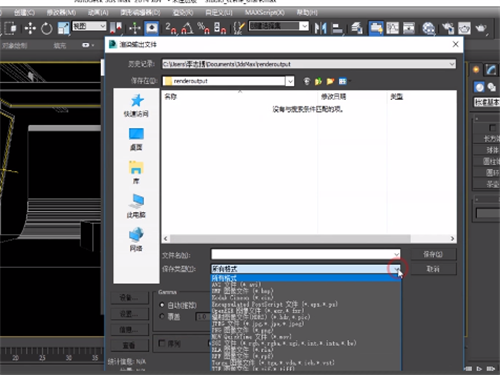Image resolution: width=500 pixels, height=375 pixels.
Task: Open Curve Editor icon
Action: point(392,28)
